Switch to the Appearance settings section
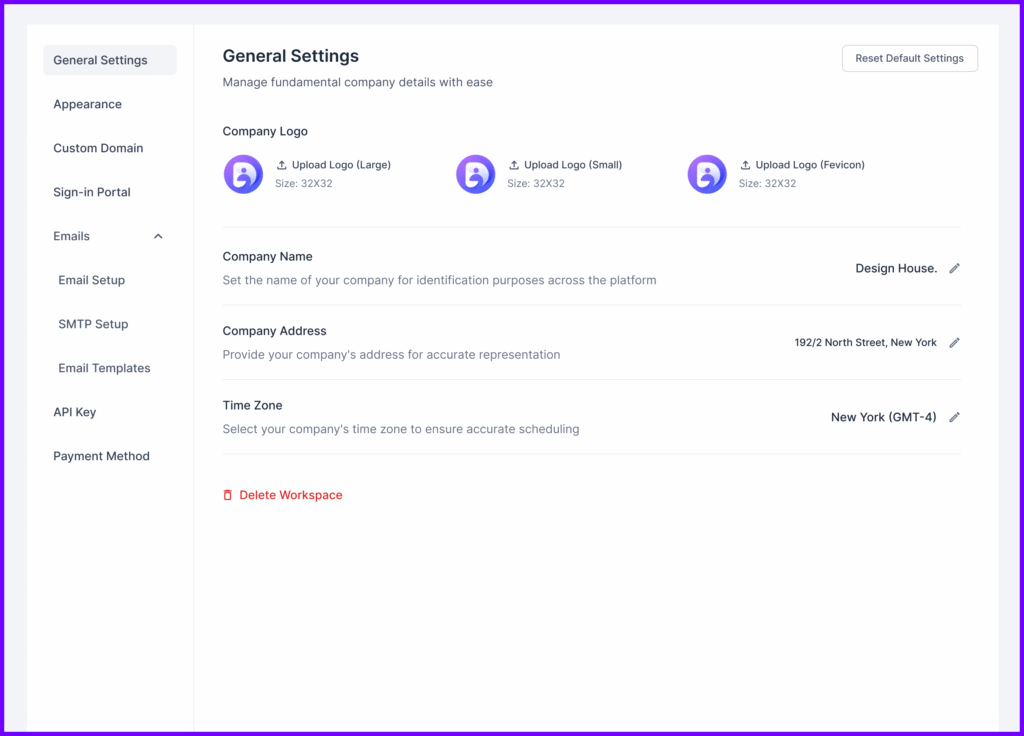Screen dimensions: 1024x736 click(x=87, y=104)
